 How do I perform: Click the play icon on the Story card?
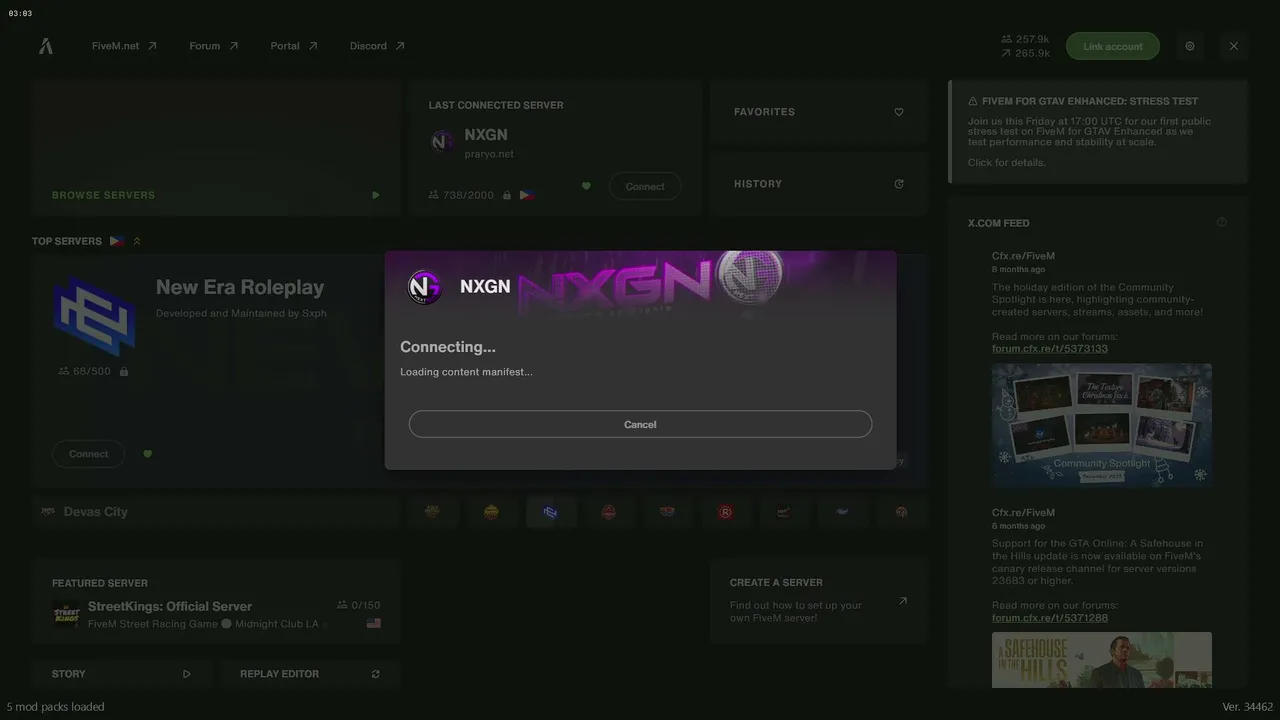(186, 674)
